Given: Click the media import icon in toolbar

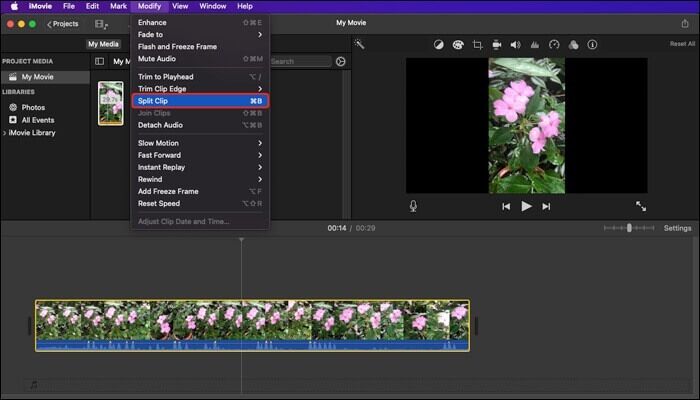Looking at the screenshot, I should tap(101, 25).
